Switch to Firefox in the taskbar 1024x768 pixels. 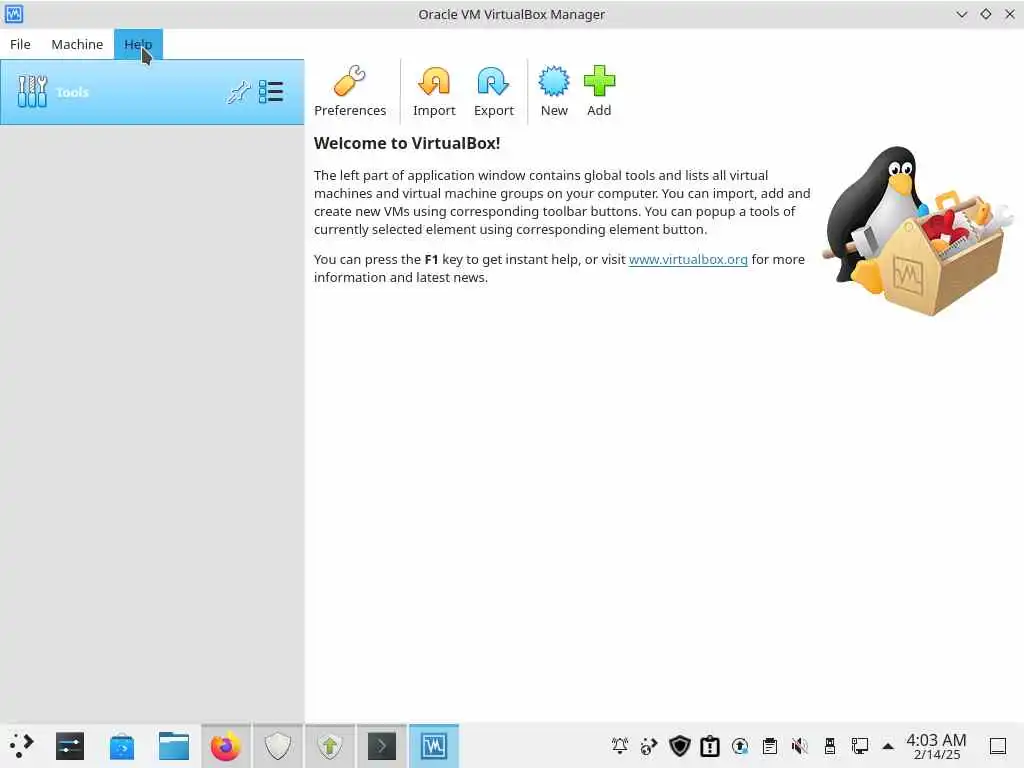[225, 746]
